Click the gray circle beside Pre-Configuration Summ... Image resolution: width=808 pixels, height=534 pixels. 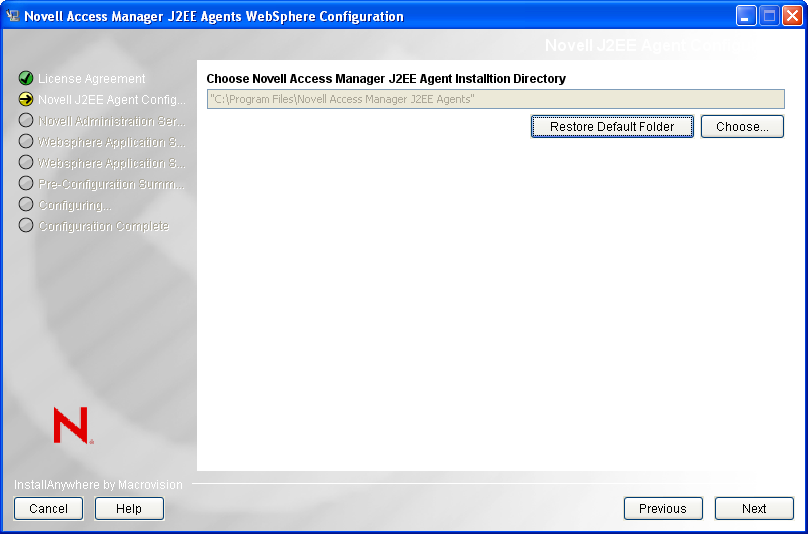pos(26,183)
